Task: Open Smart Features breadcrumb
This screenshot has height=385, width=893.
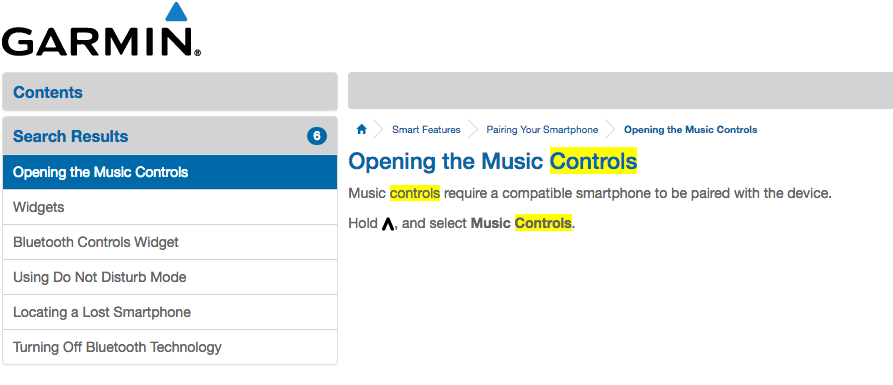Action: (426, 130)
